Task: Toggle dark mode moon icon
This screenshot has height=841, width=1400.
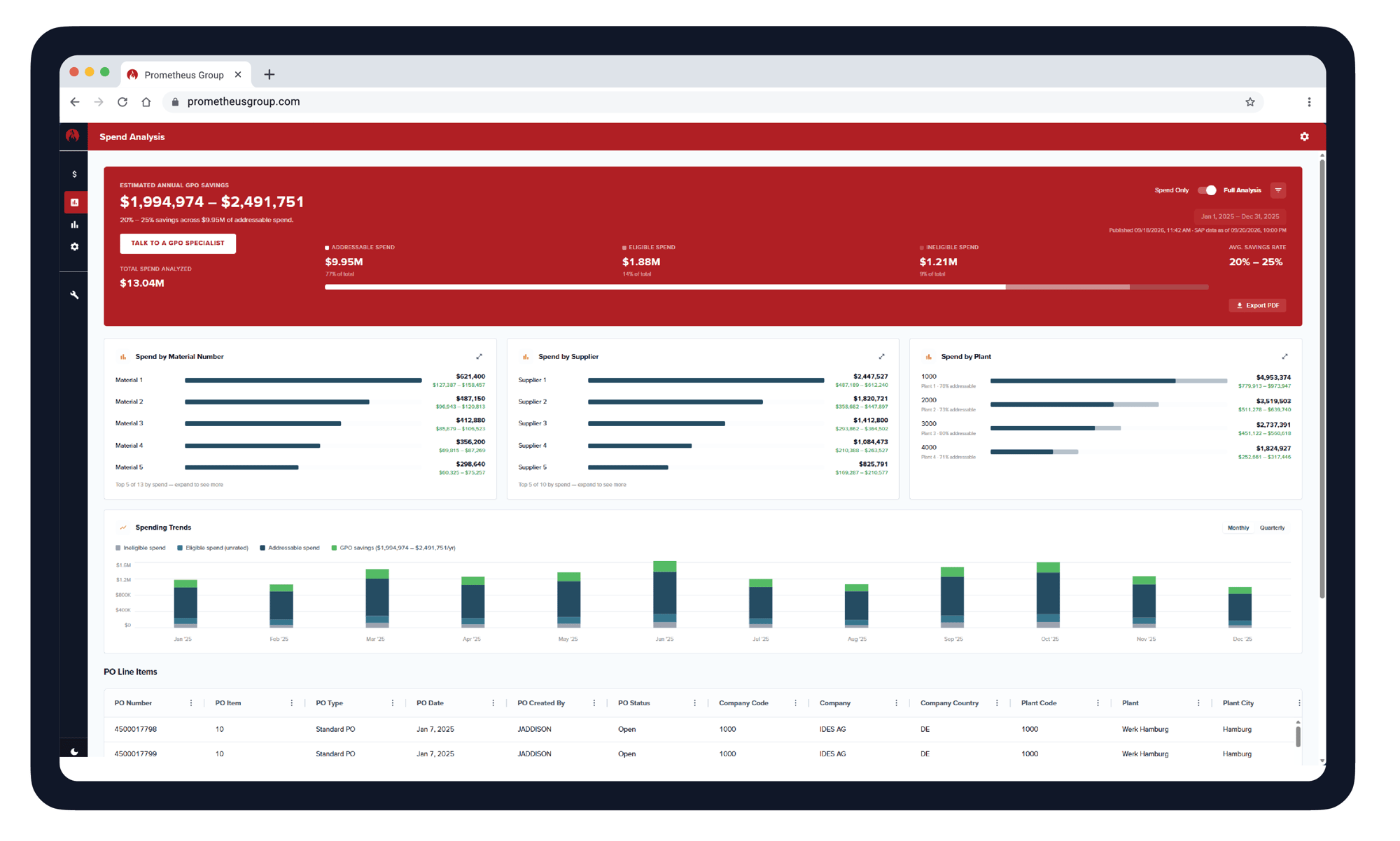Action: coord(74,751)
